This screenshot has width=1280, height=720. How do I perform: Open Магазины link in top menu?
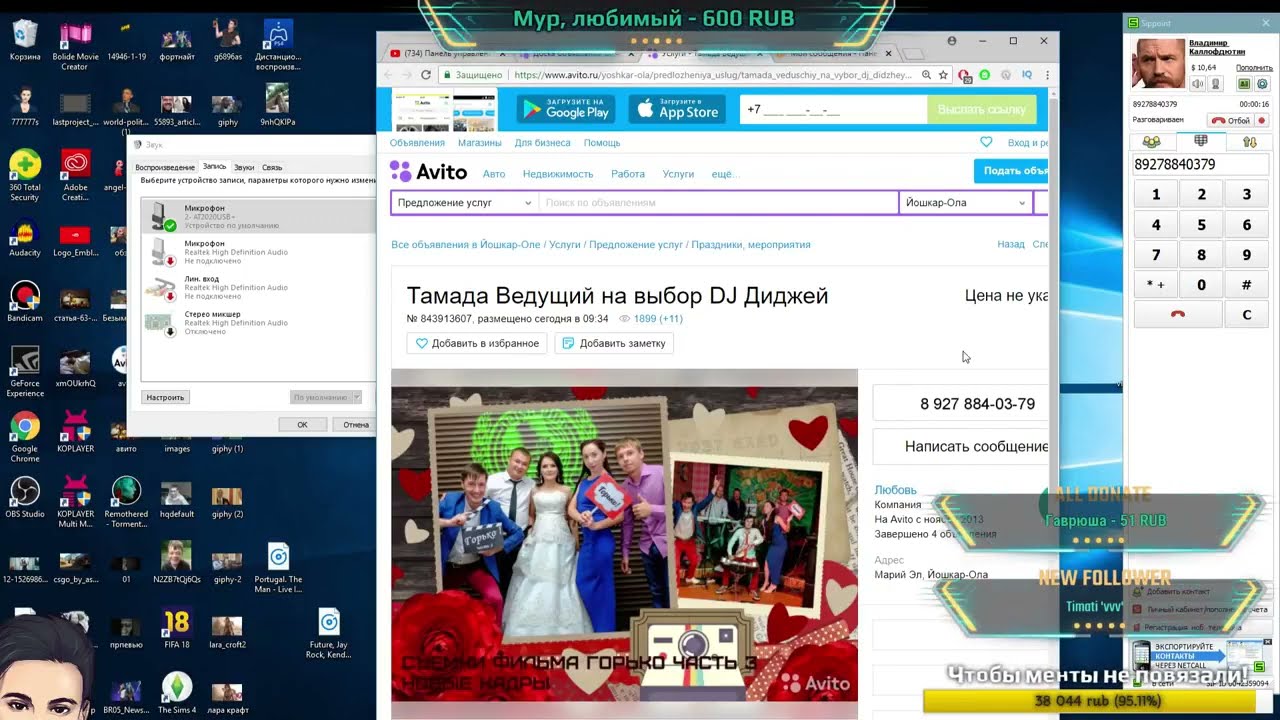click(480, 143)
